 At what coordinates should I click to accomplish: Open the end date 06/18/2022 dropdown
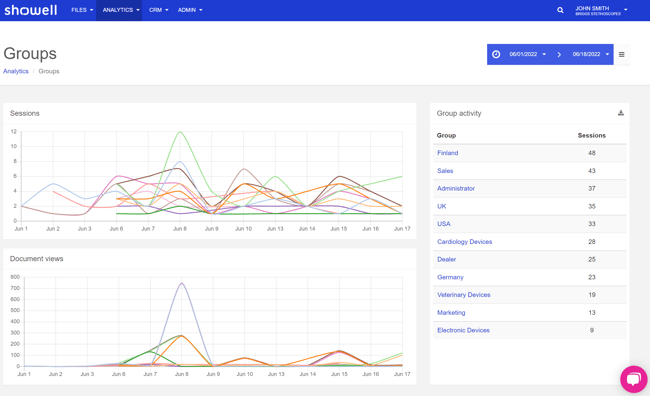[x=590, y=54]
